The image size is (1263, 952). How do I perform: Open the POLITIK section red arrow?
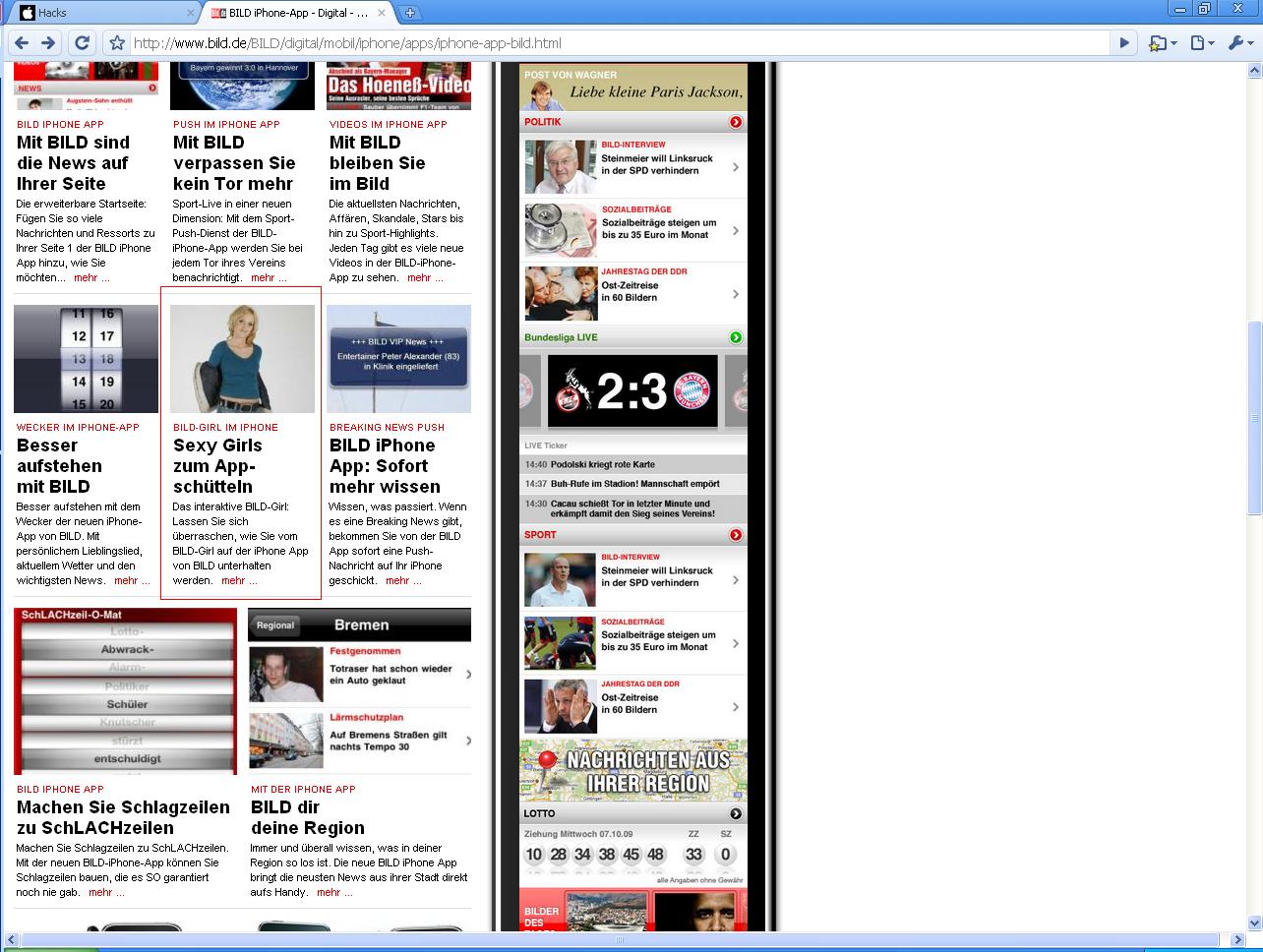click(x=736, y=122)
